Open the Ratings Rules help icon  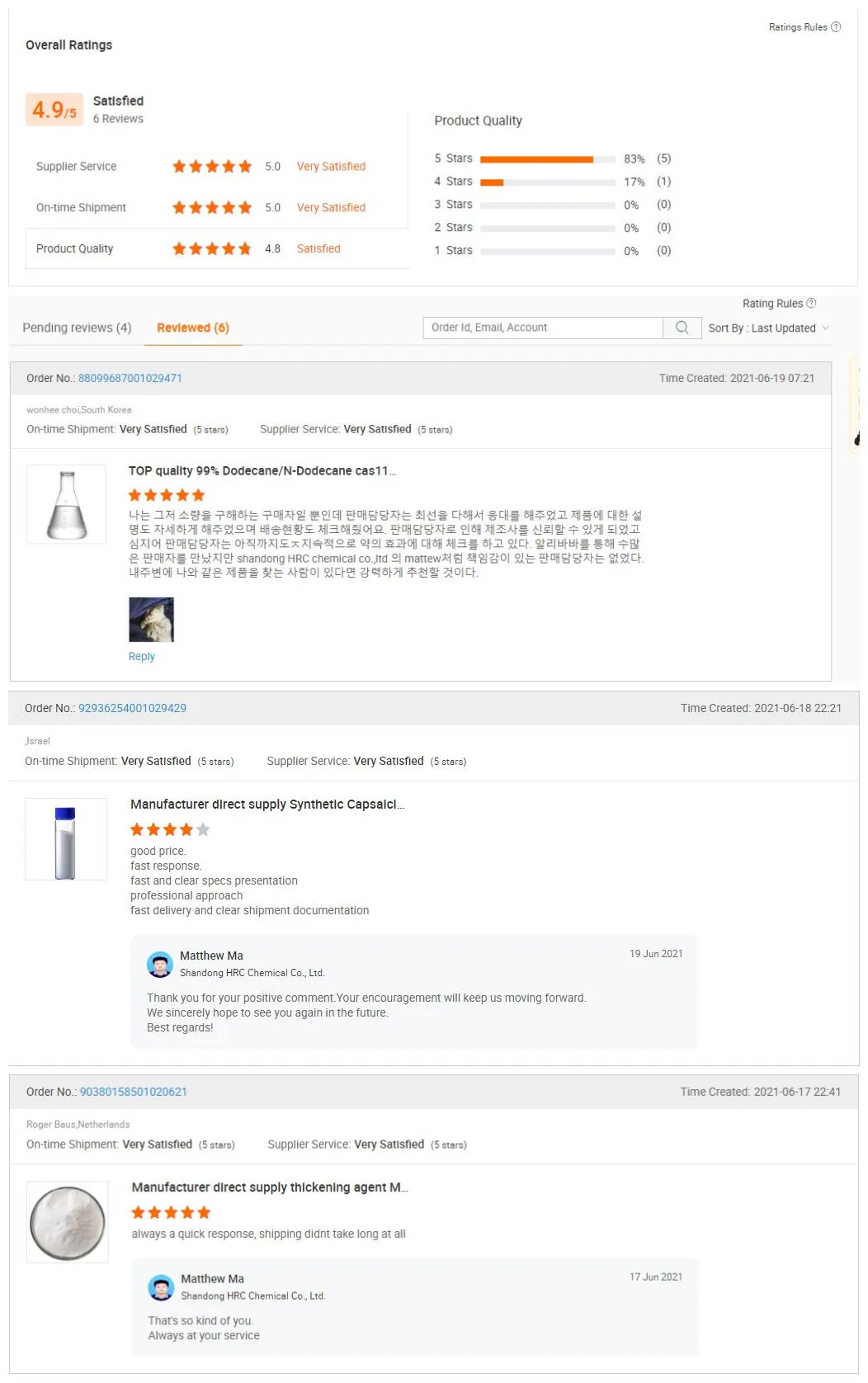click(x=836, y=27)
